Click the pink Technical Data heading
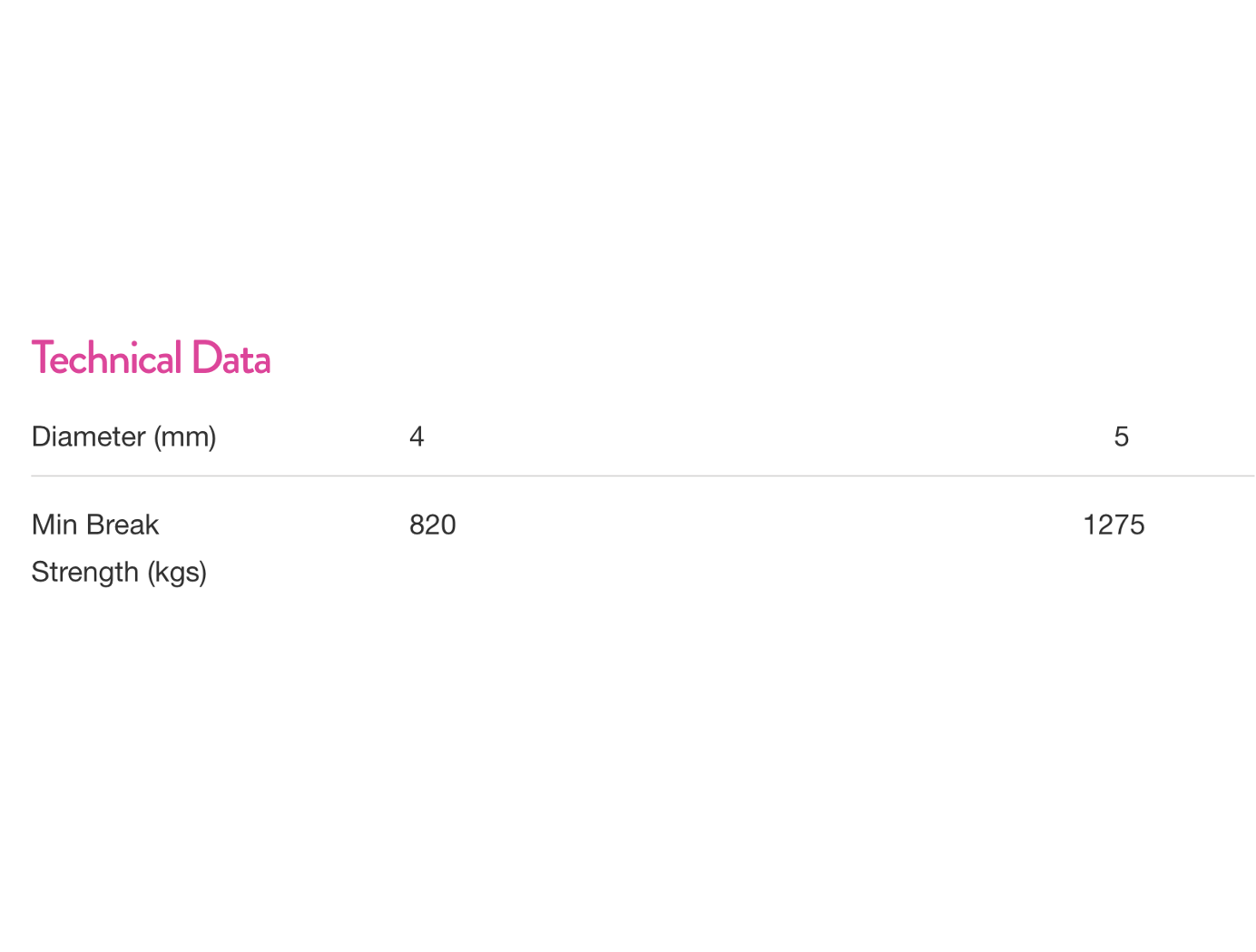 click(151, 358)
